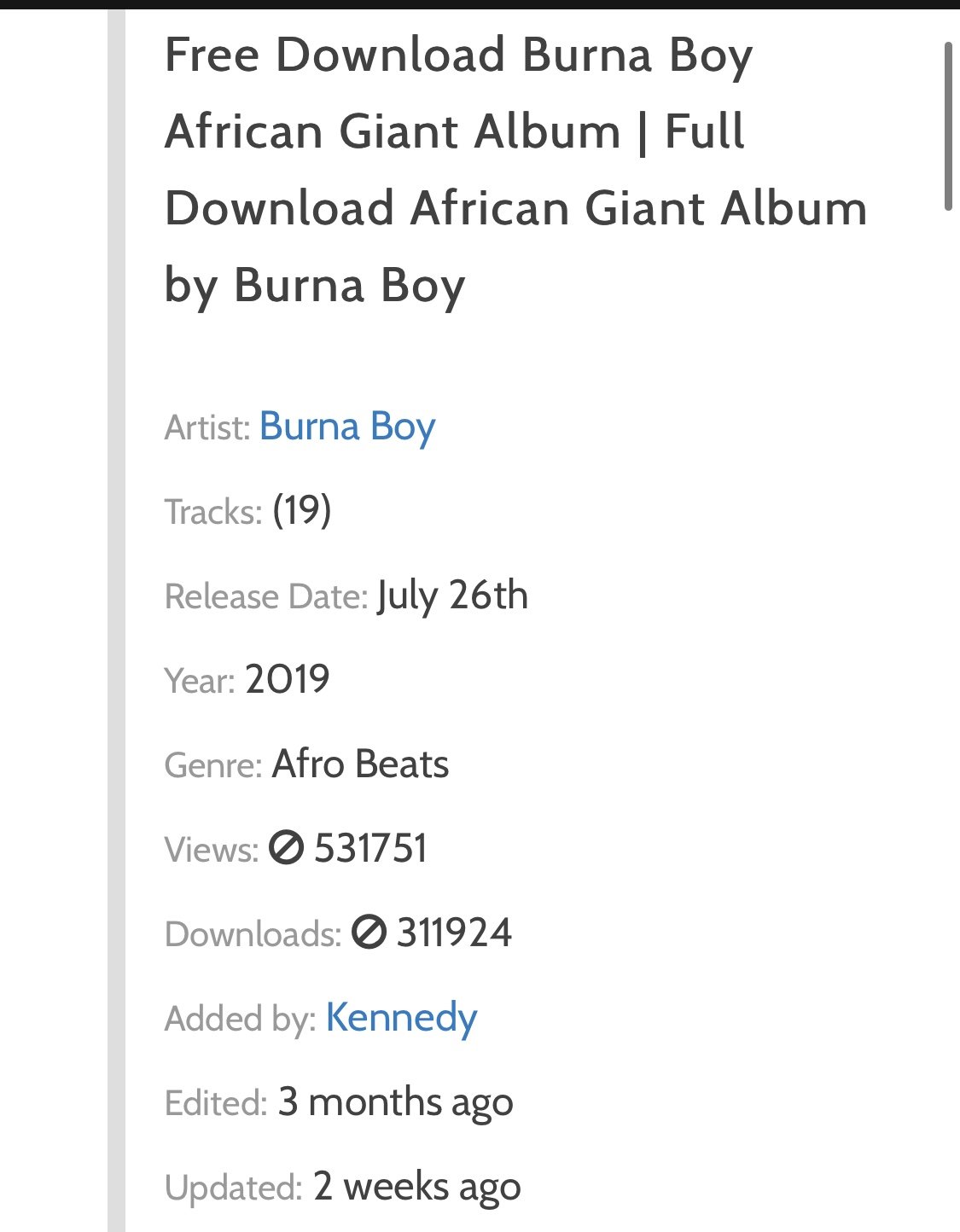Click the '2 weeks ago' updated text
Image resolution: width=960 pixels, height=1232 pixels.
click(416, 1187)
